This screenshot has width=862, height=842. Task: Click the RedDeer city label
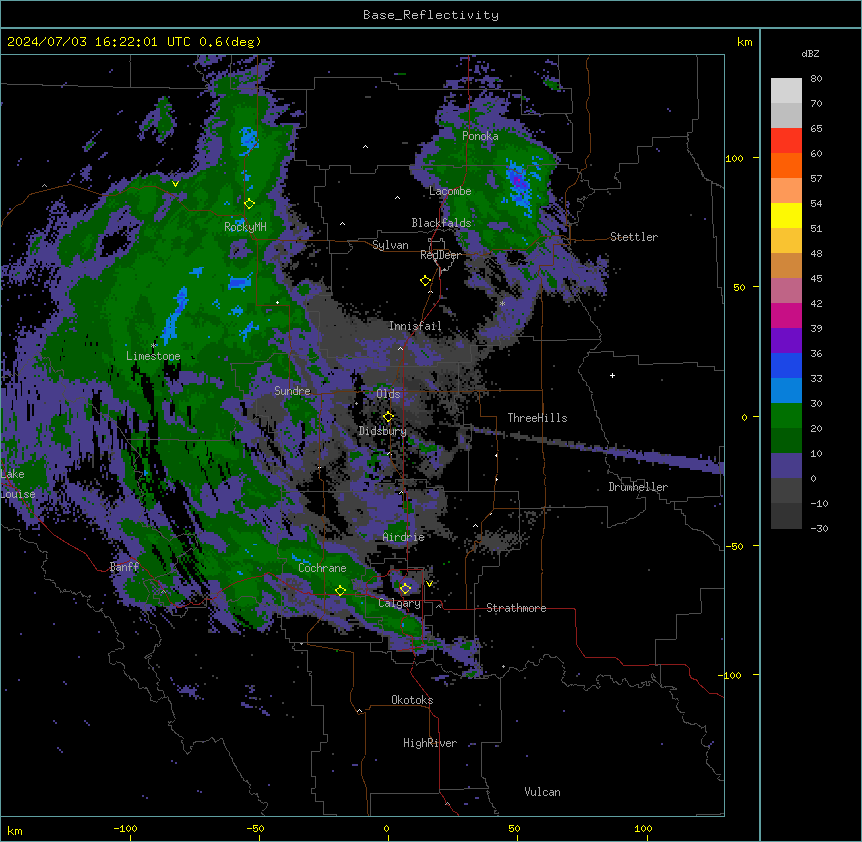pos(440,255)
